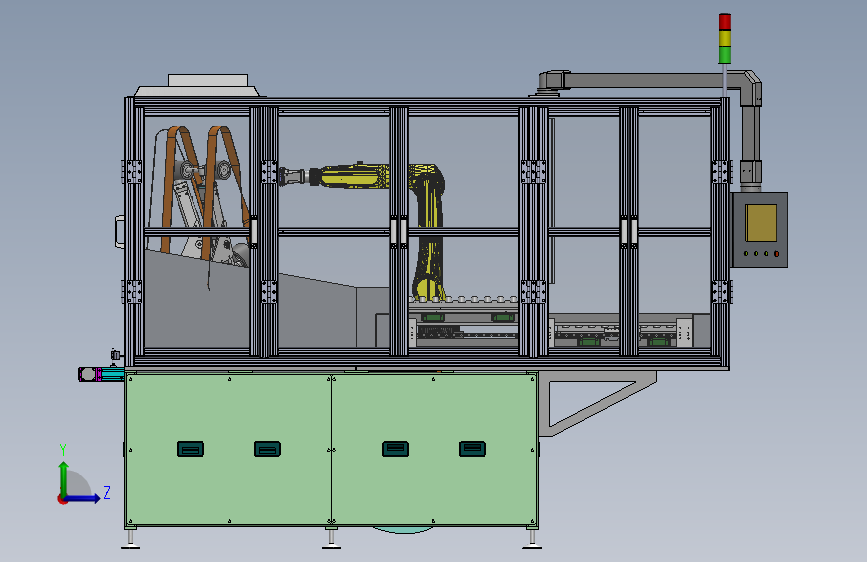867x562 pixels.
Task: Select the leftmost leveling foot of the cabinet
Action: pos(130,539)
